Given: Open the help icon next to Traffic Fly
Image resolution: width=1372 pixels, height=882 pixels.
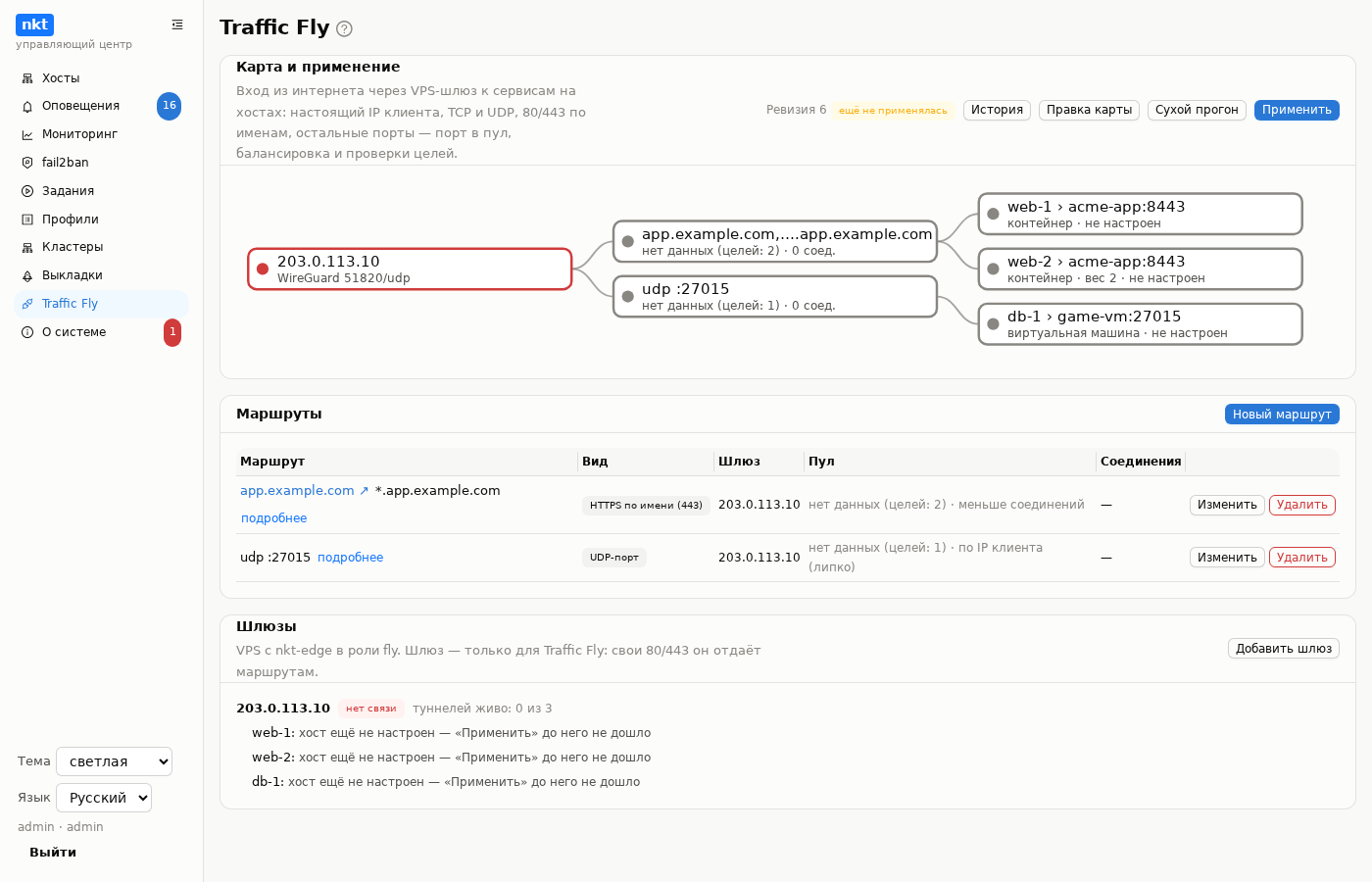Looking at the screenshot, I should point(344,28).
